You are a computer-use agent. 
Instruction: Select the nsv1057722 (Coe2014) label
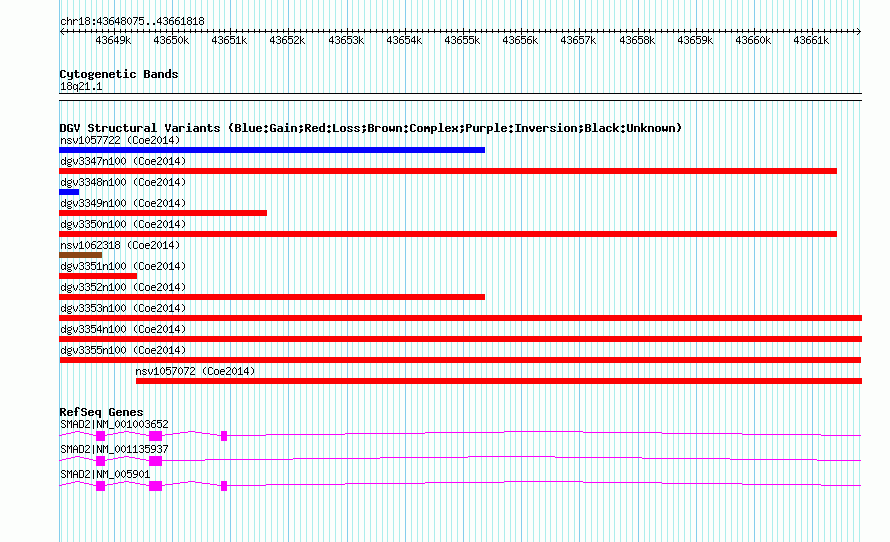click(120, 140)
